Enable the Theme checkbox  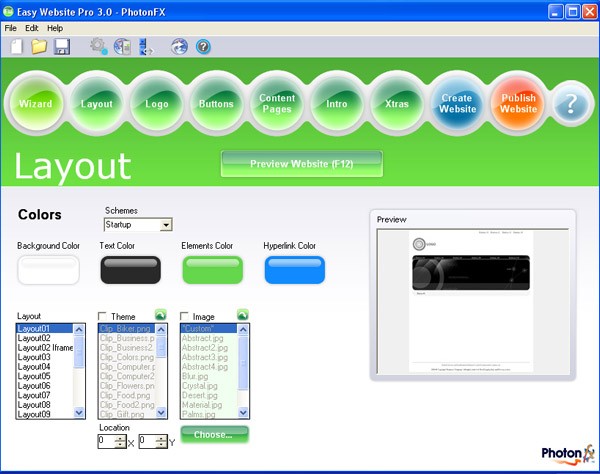coord(103,317)
